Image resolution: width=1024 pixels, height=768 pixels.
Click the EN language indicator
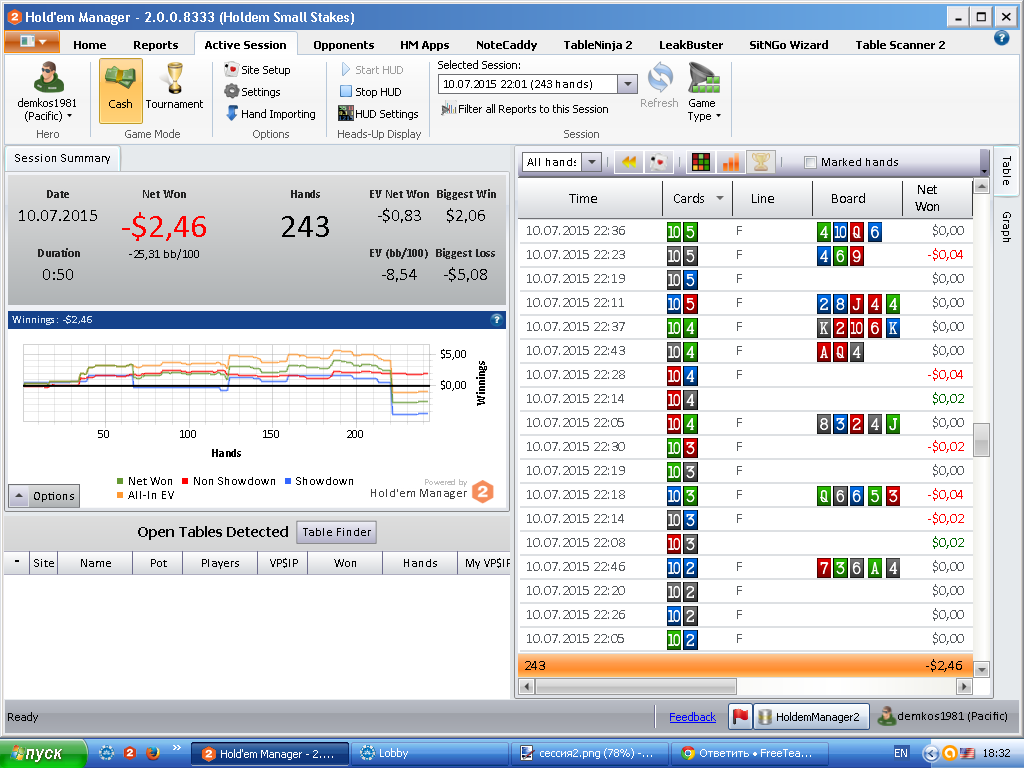coord(901,753)
